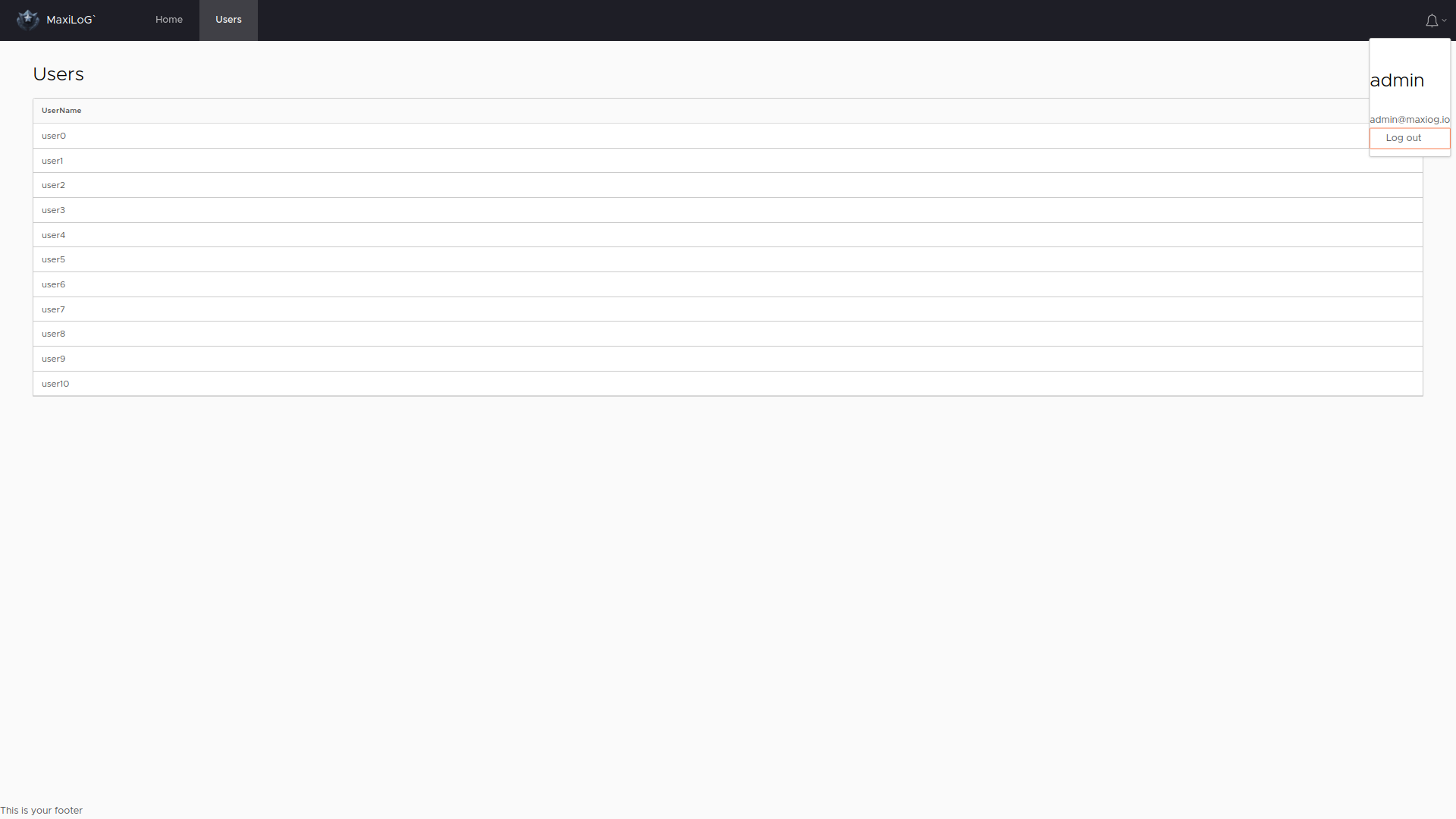Select user2 in the table
This screenshot has height=819, width=1456.
click(x=727, y=185)
